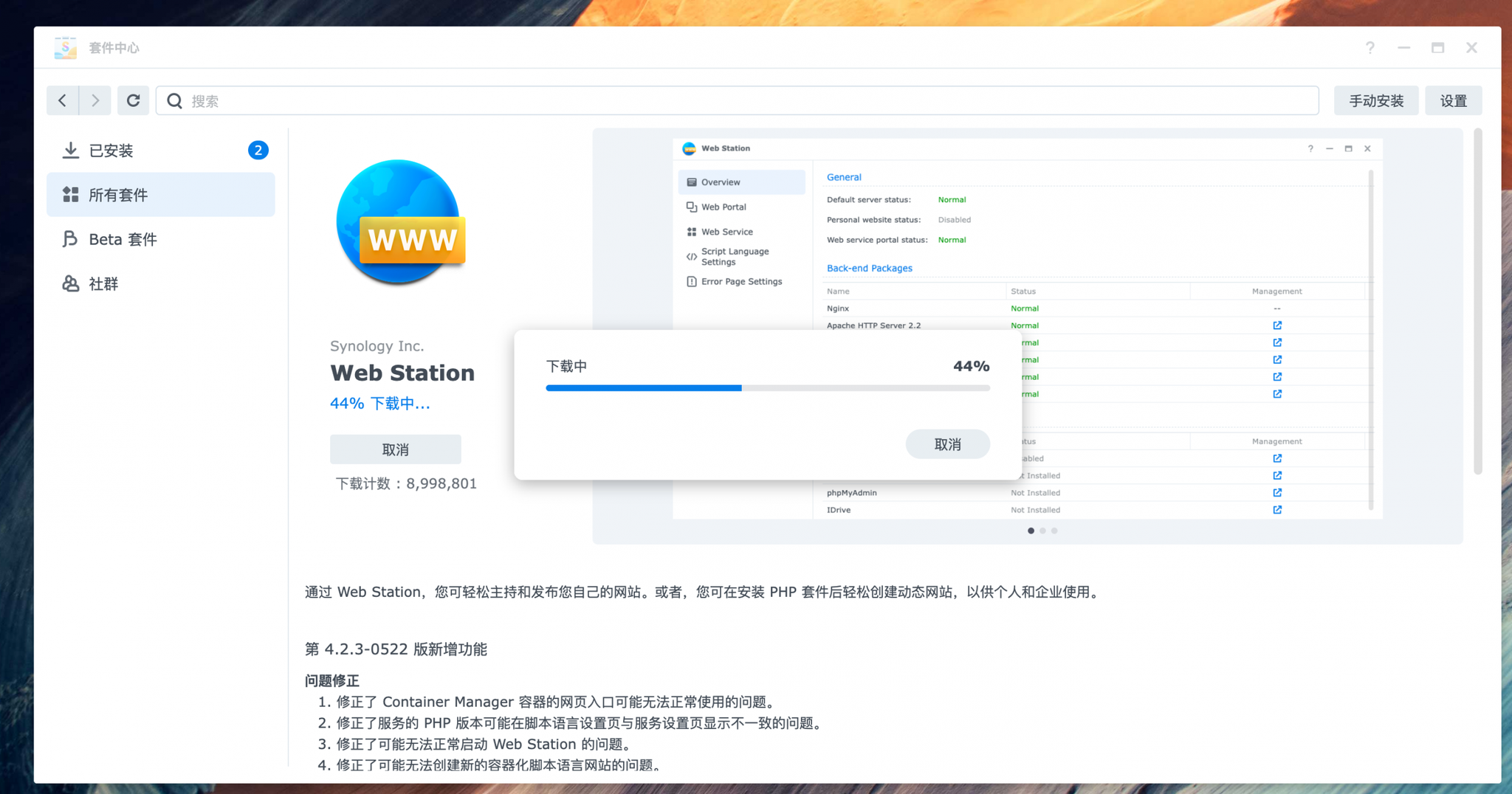Viewport: 1512px width, 794px height.
Task: Open the 已安装 installed packages section
Action: click(x=161, y=151)
